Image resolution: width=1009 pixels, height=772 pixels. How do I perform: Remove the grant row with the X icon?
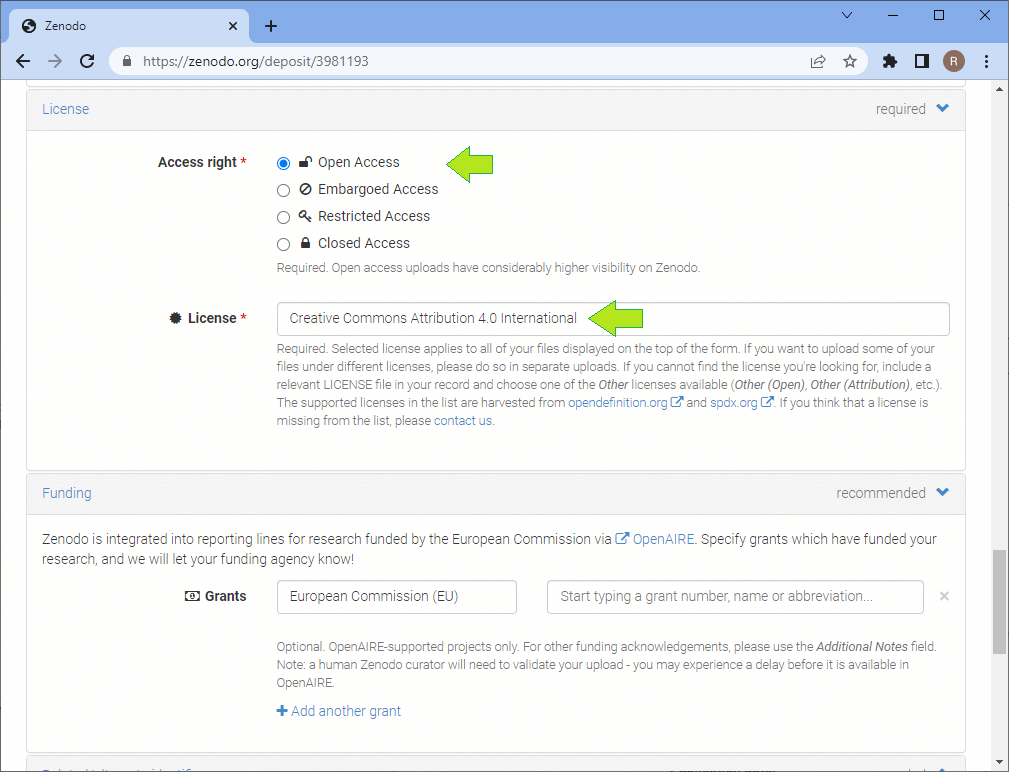pos(944,596)
